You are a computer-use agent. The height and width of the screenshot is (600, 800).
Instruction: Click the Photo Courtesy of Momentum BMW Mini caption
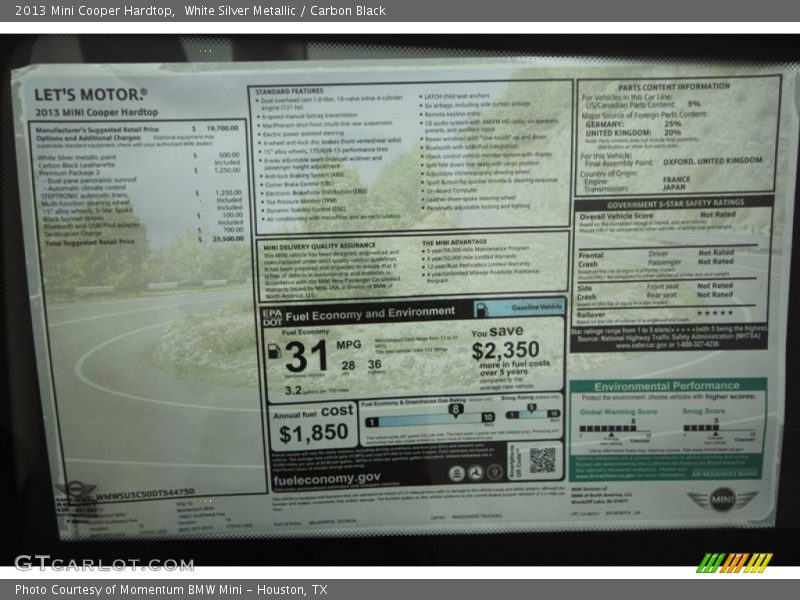pyautogui.click(x=171, y=590)
